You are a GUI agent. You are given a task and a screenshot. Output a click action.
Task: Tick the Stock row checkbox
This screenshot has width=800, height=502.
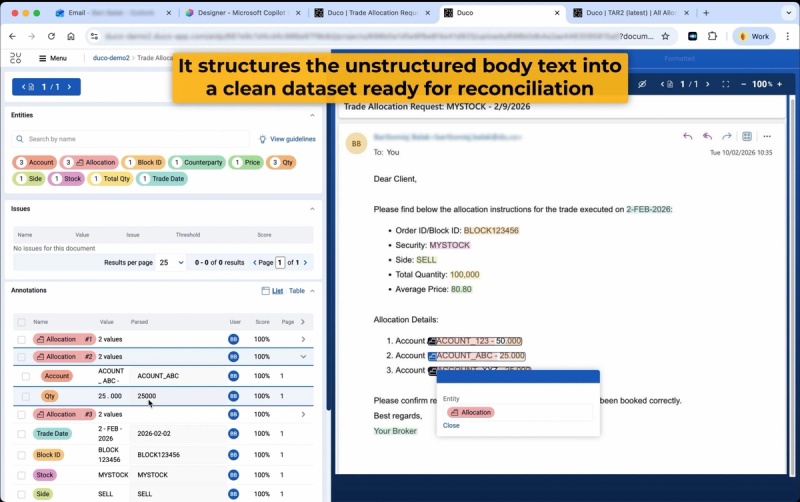click(21, 475)
